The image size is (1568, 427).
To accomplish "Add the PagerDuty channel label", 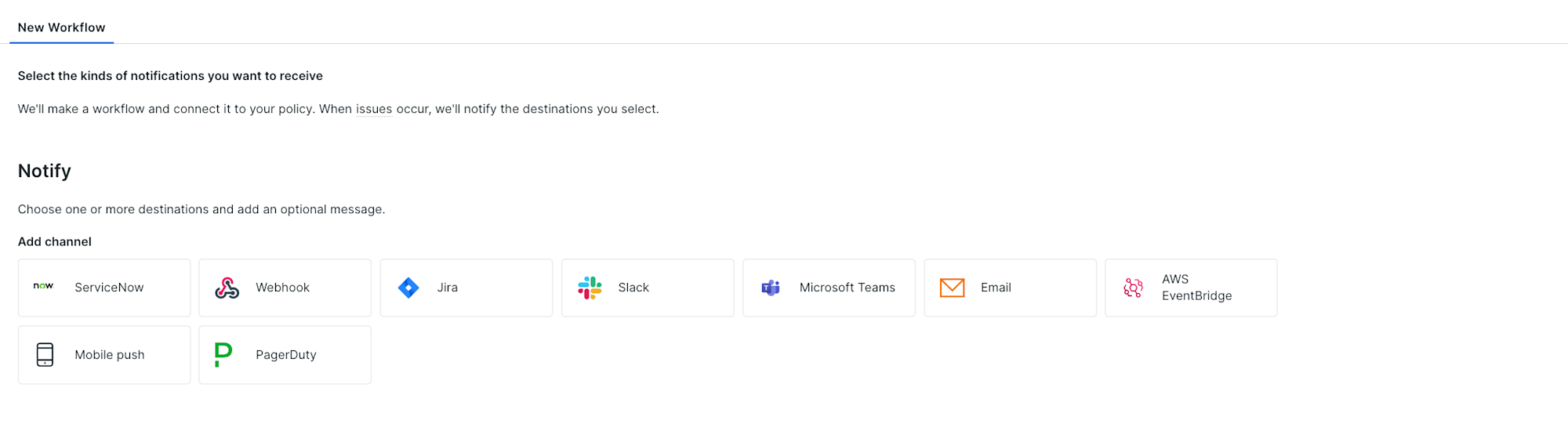I will tap(286, 355).
